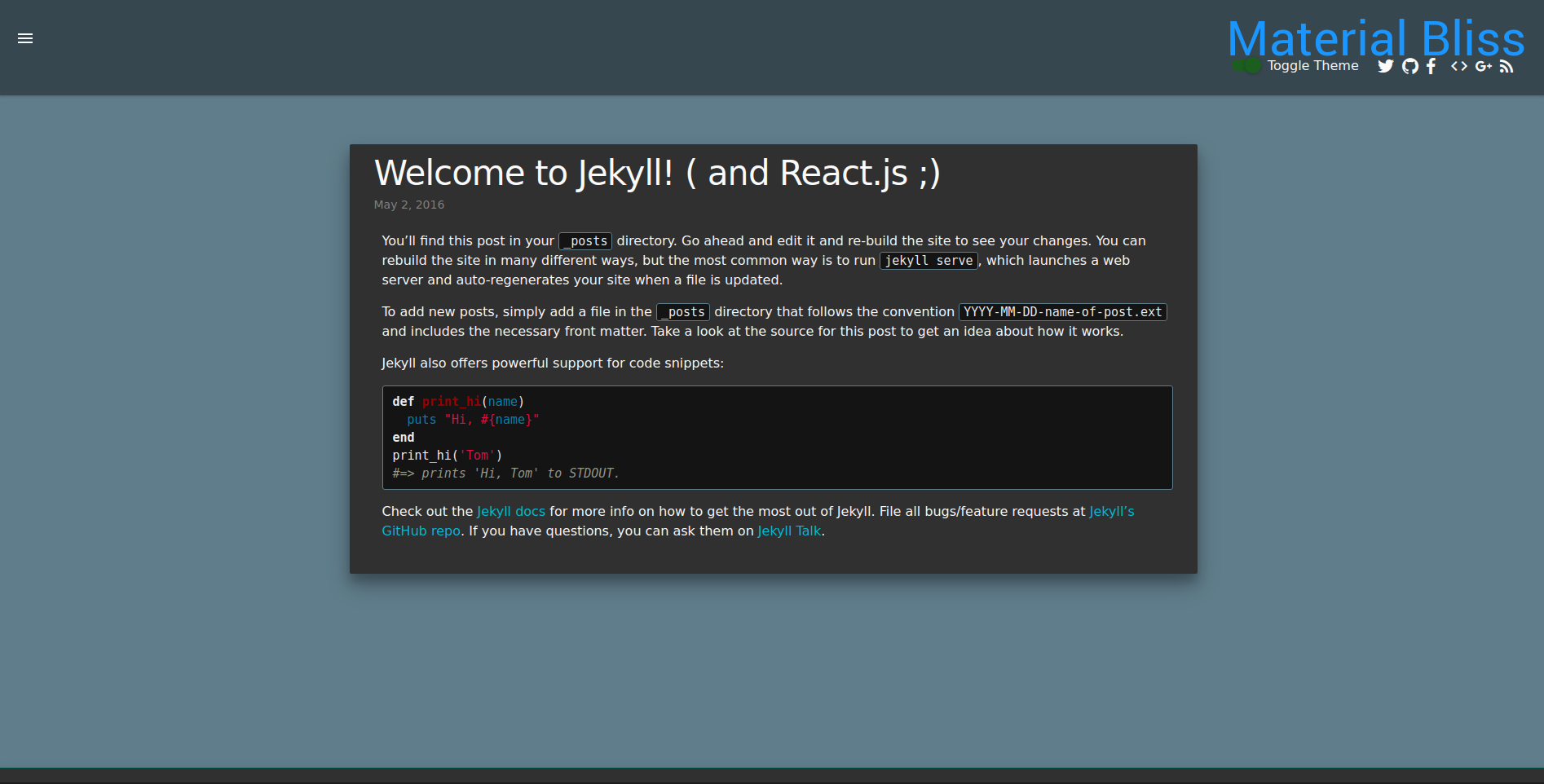1544x784 pixels.
Task: Click the Toggle Theme label text
Action: [x=1313, y=65]
